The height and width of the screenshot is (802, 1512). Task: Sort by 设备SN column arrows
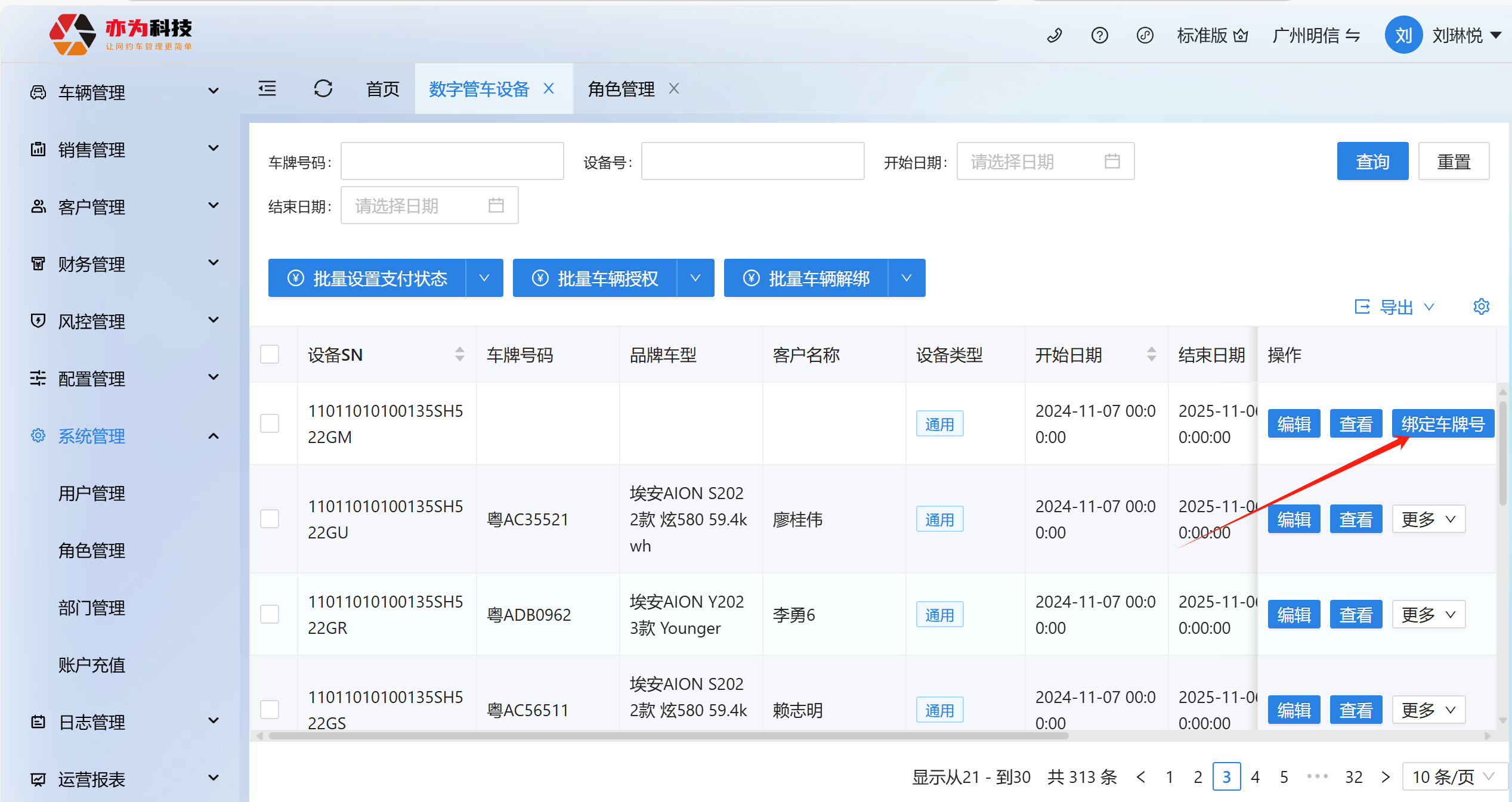(459, 355)
